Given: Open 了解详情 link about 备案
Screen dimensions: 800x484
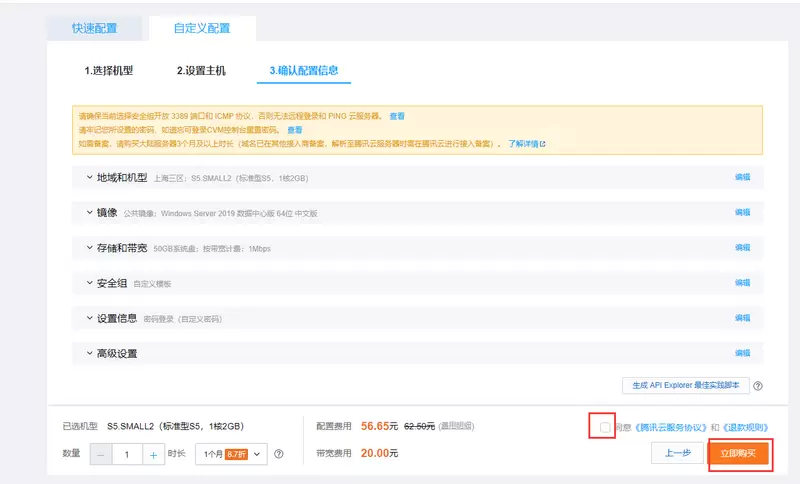Looking at the screenshot, I should pyautogui.click(x=527, y=144).
